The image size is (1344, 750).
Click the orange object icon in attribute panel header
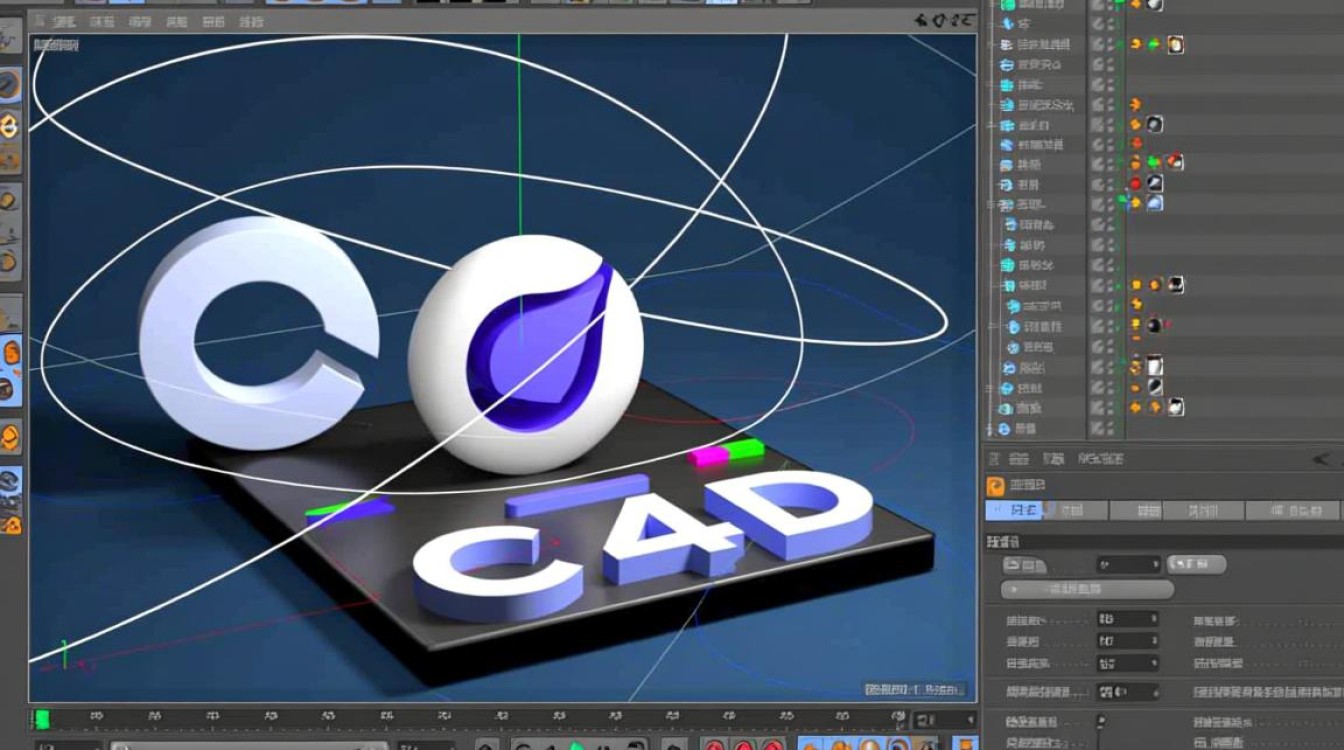tap(995, 486)
